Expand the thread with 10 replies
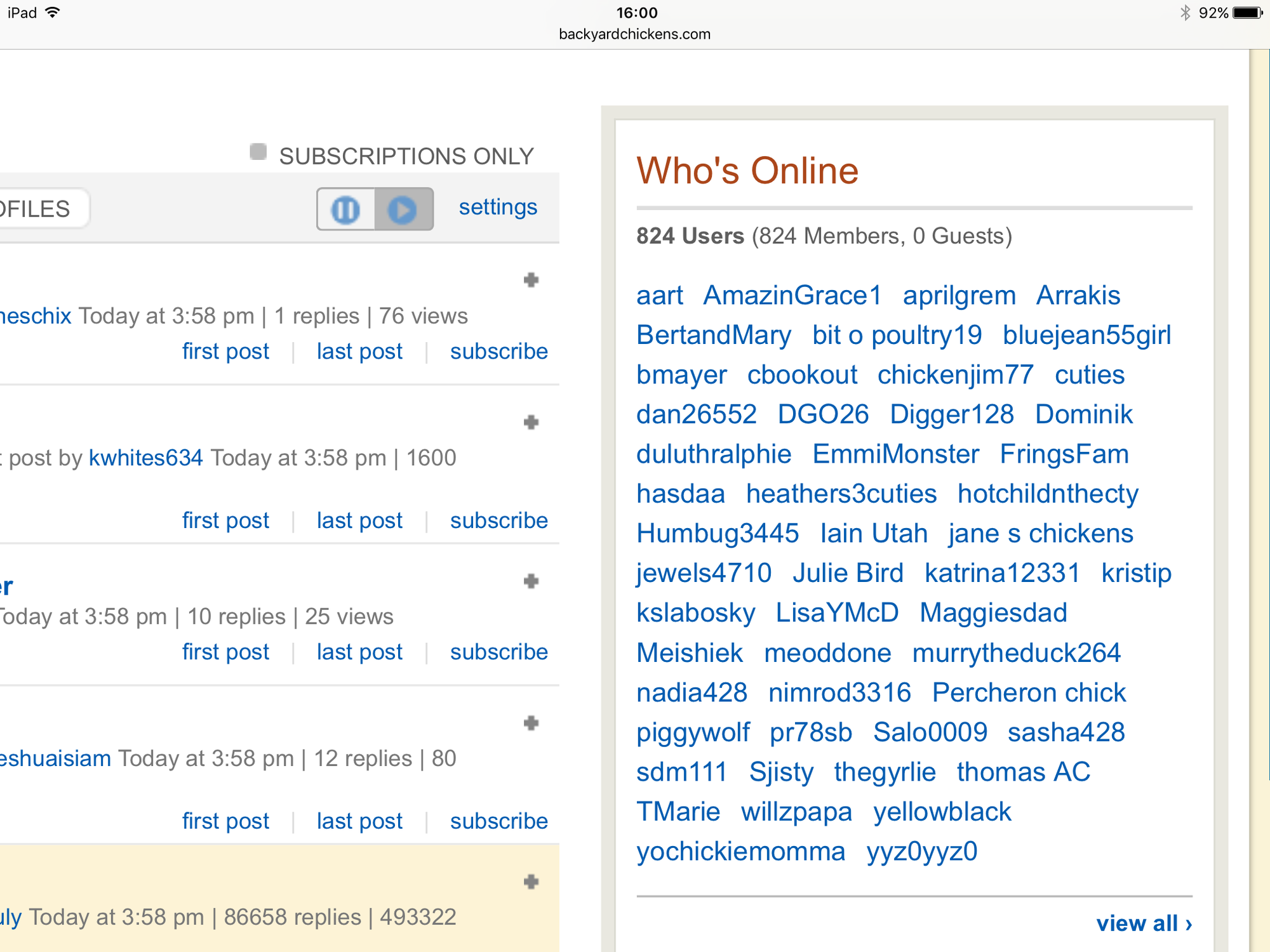This screenshot has width=1270, height=952. click(x=531, y=581)
